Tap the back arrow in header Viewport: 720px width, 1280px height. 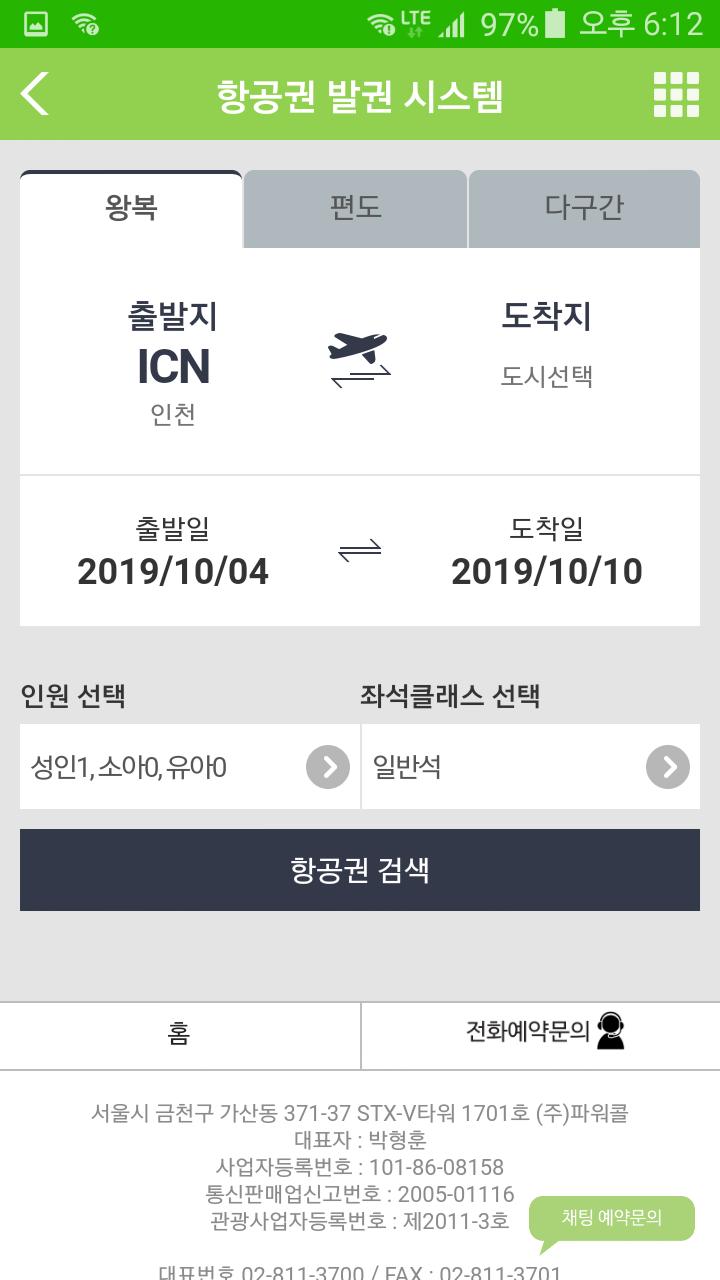36,94
